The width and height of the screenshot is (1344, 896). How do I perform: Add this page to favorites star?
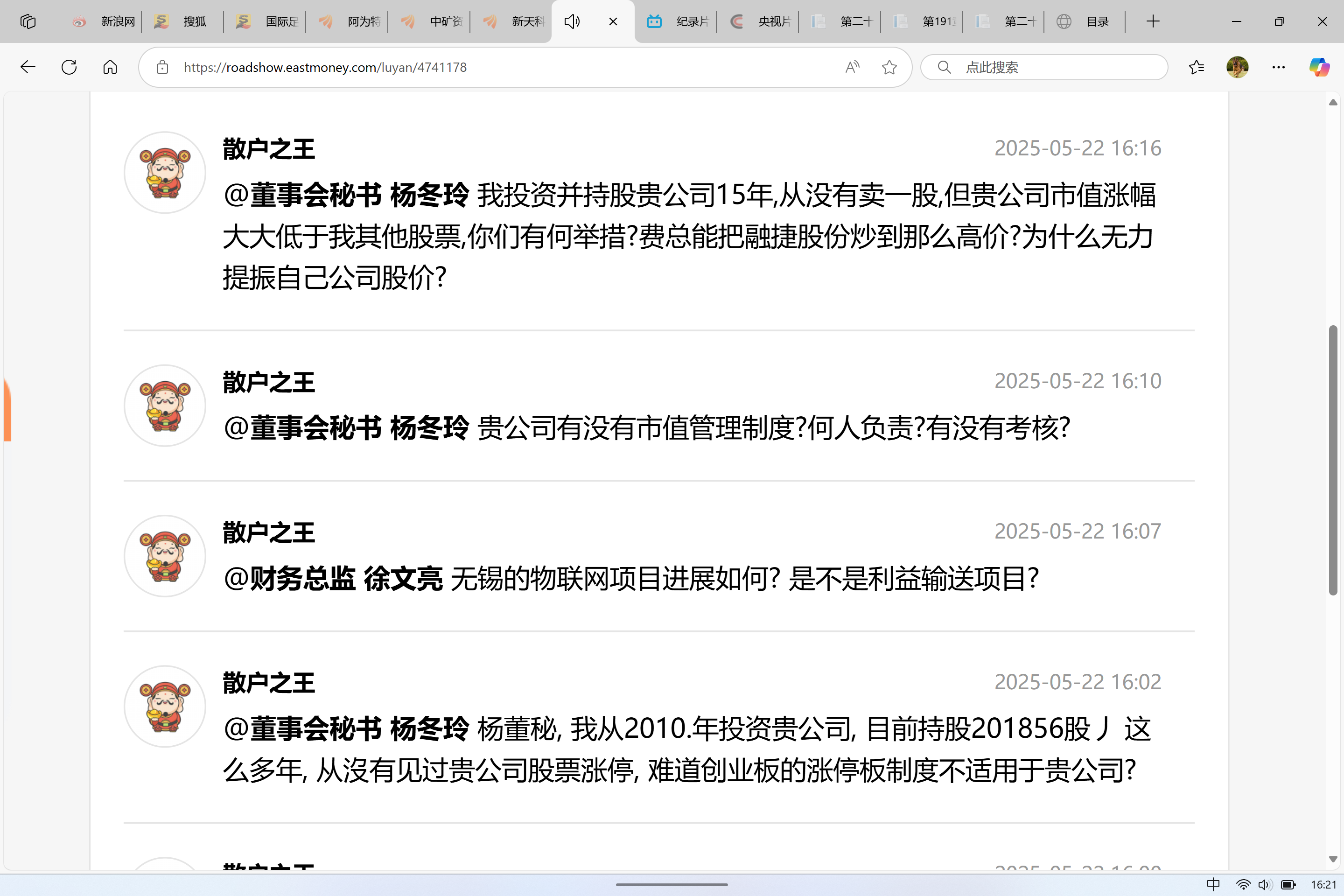coord(889,67)
